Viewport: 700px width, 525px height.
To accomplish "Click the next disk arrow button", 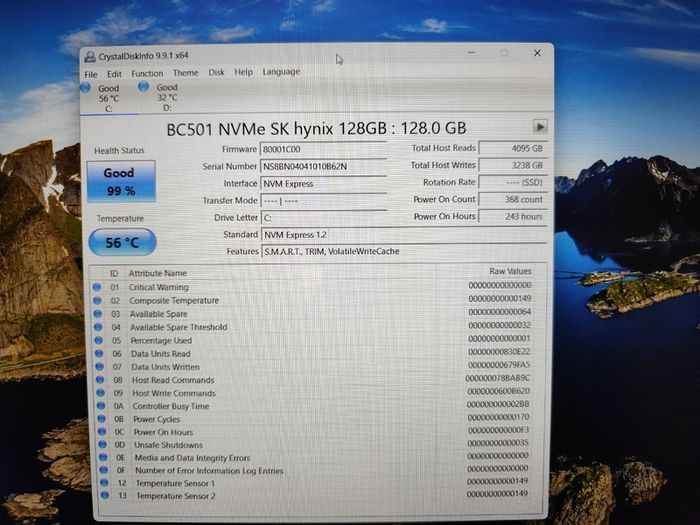I will (540, 126).
